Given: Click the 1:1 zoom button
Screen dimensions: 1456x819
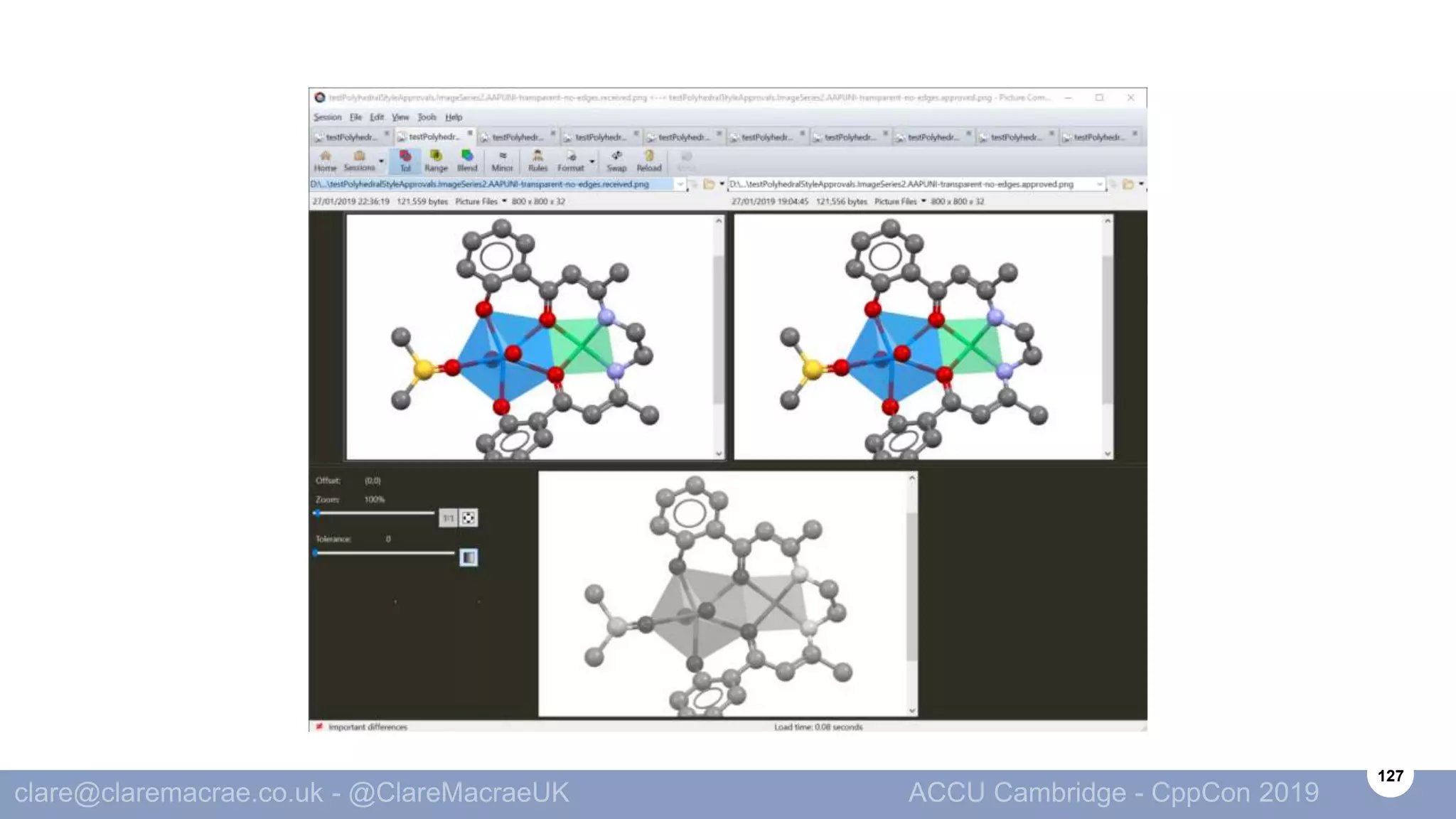Looking at the screenshot, I should (448, 518).
